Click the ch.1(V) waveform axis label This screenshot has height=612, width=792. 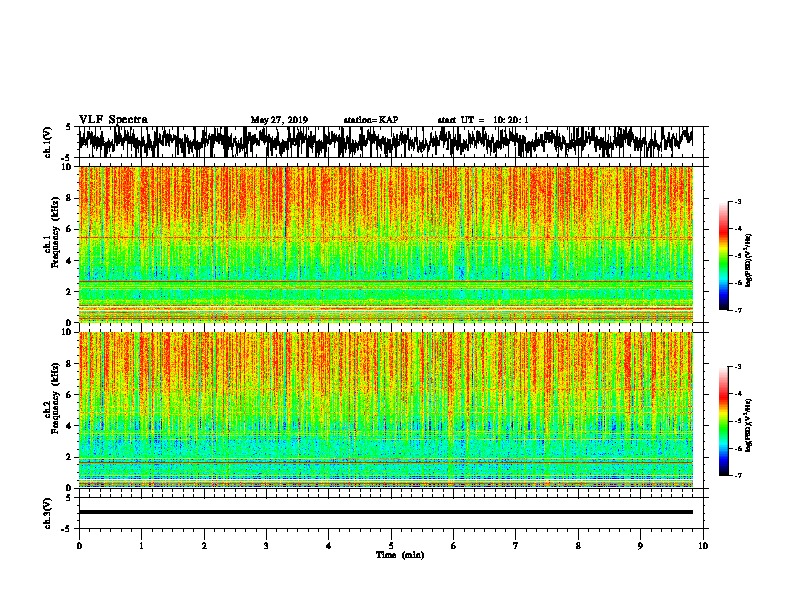tap(48, 142)
